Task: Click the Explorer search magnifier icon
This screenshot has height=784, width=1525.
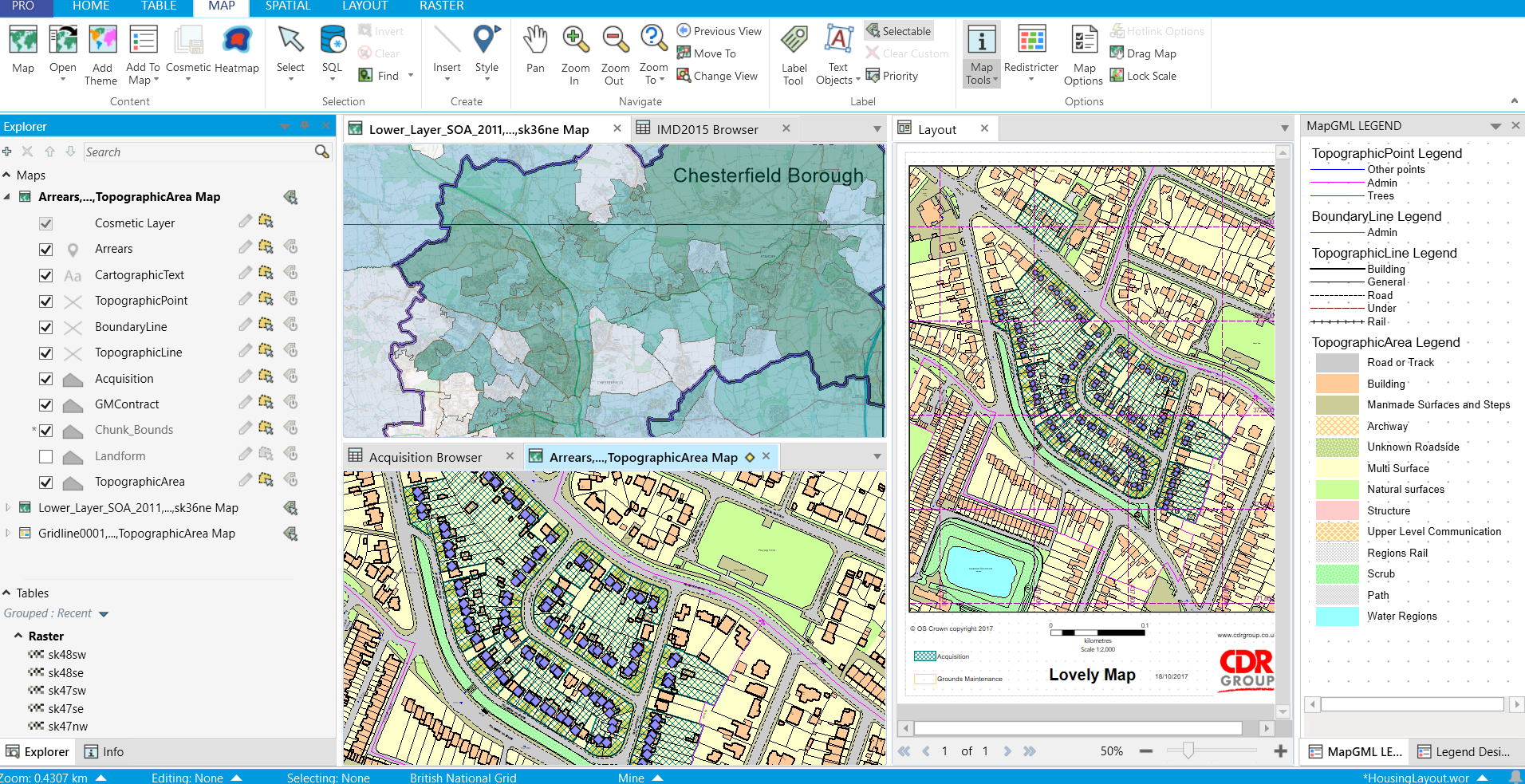Action: click(321, 152)
